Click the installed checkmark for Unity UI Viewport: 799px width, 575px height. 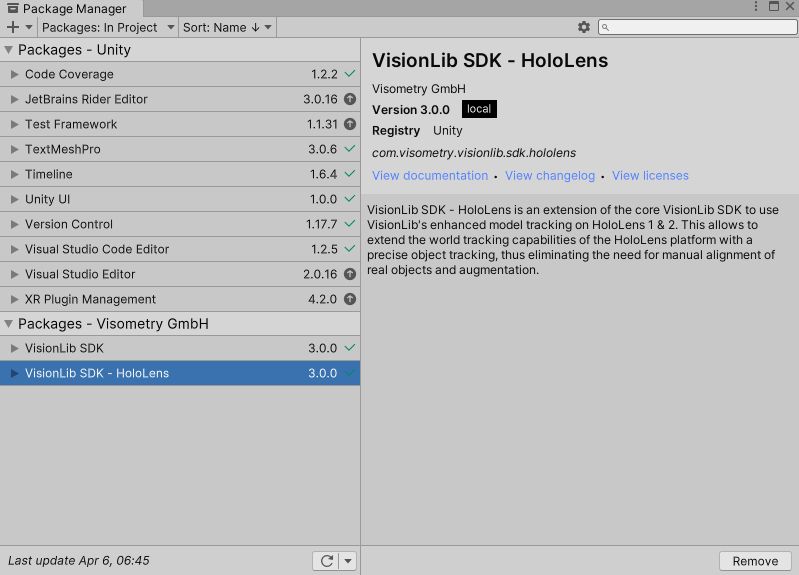point(350,198)
